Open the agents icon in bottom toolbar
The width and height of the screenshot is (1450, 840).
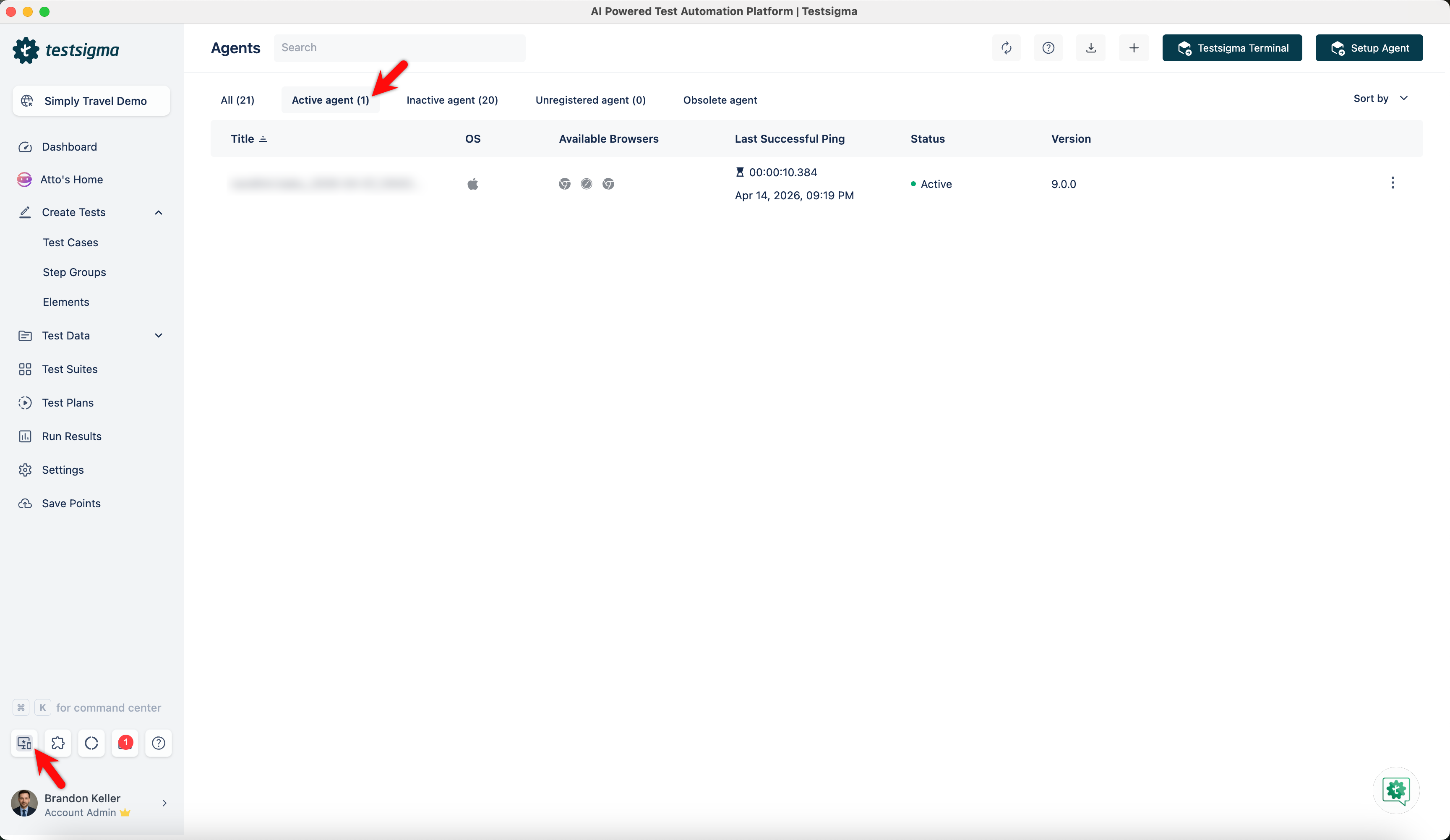coord(24,743)
